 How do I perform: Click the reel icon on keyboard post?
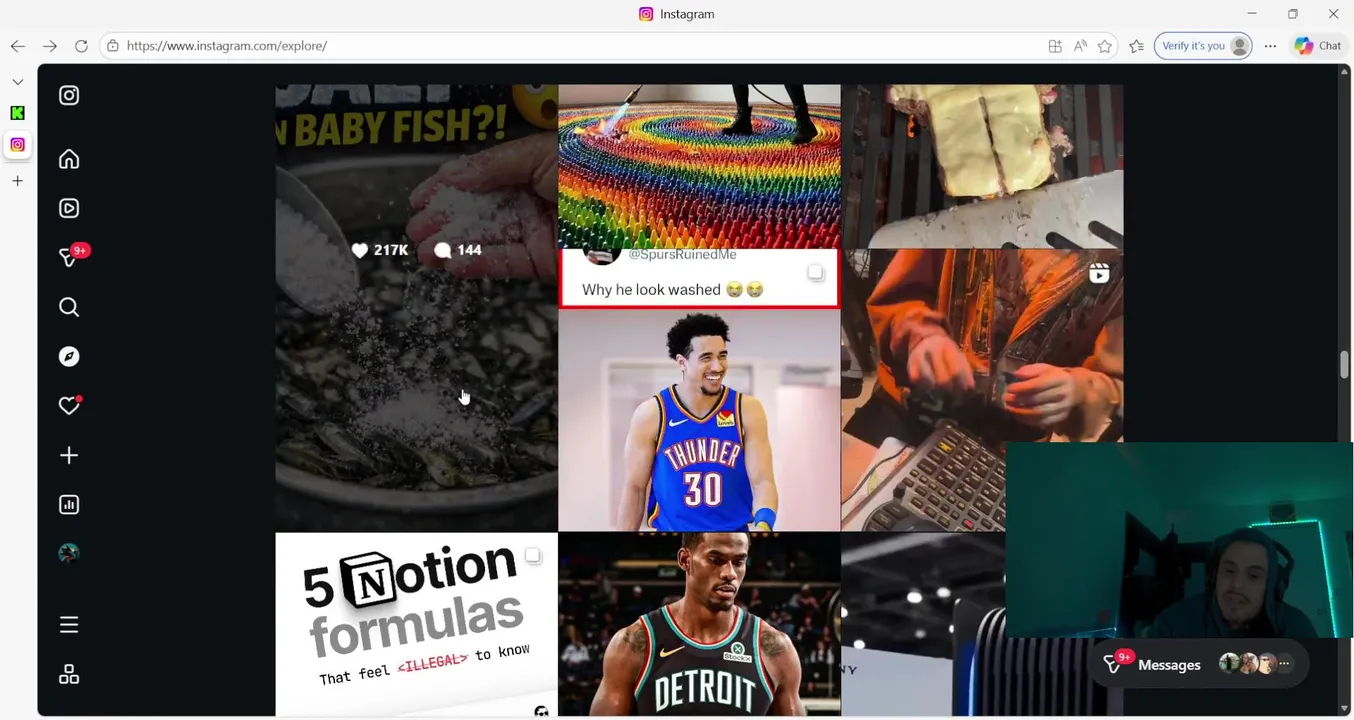(x=1099, y=273)
